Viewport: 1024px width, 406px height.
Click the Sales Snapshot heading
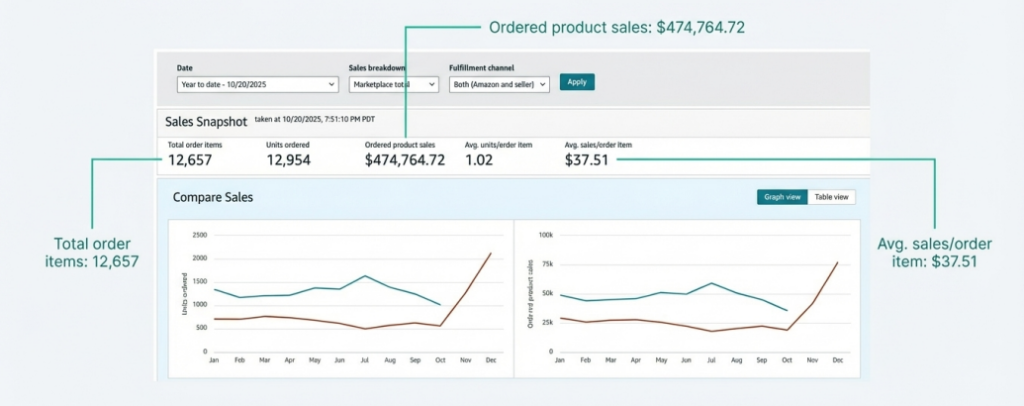coord(205,122)
